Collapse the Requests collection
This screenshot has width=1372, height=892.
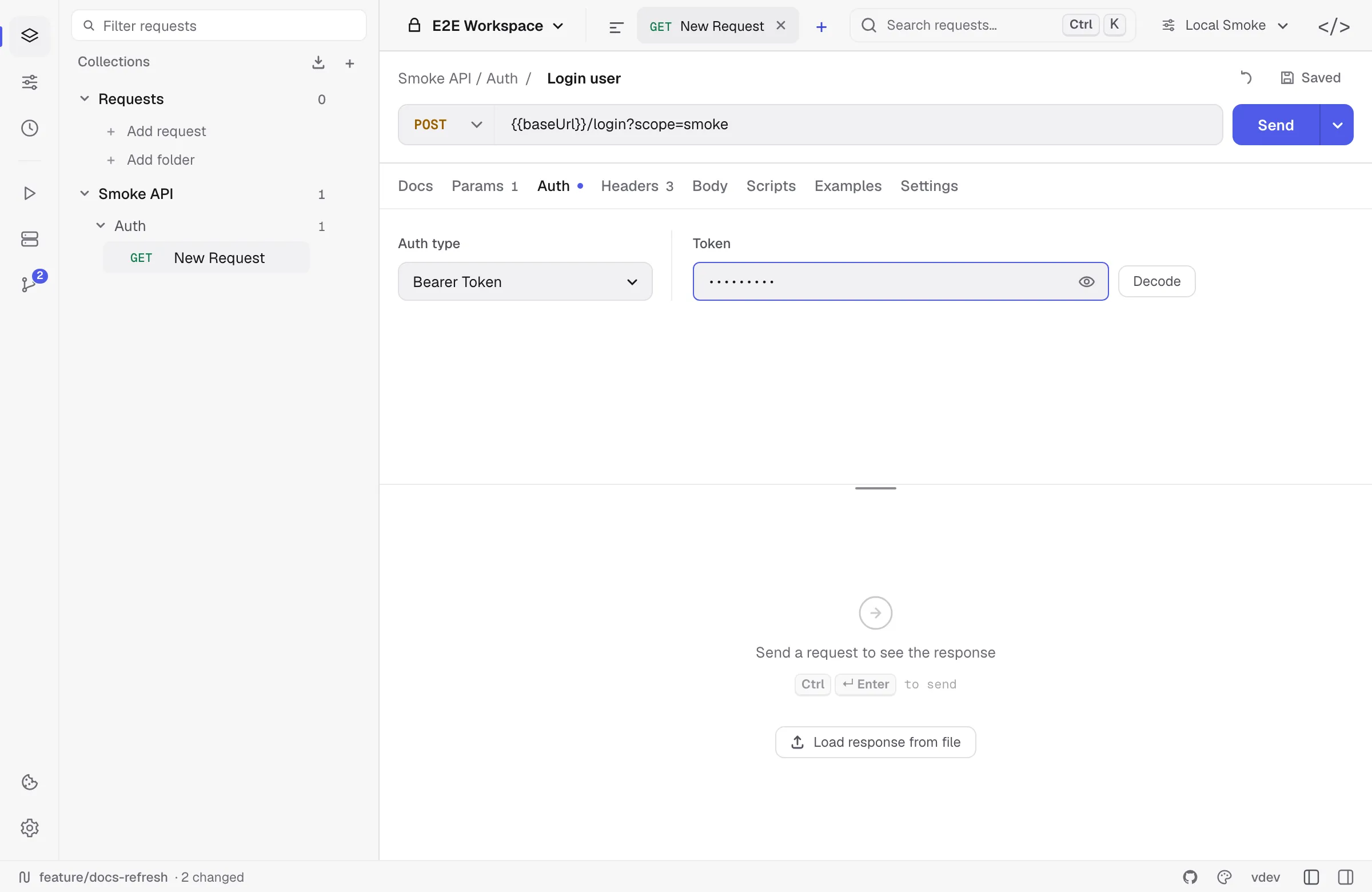click(84, 98)
